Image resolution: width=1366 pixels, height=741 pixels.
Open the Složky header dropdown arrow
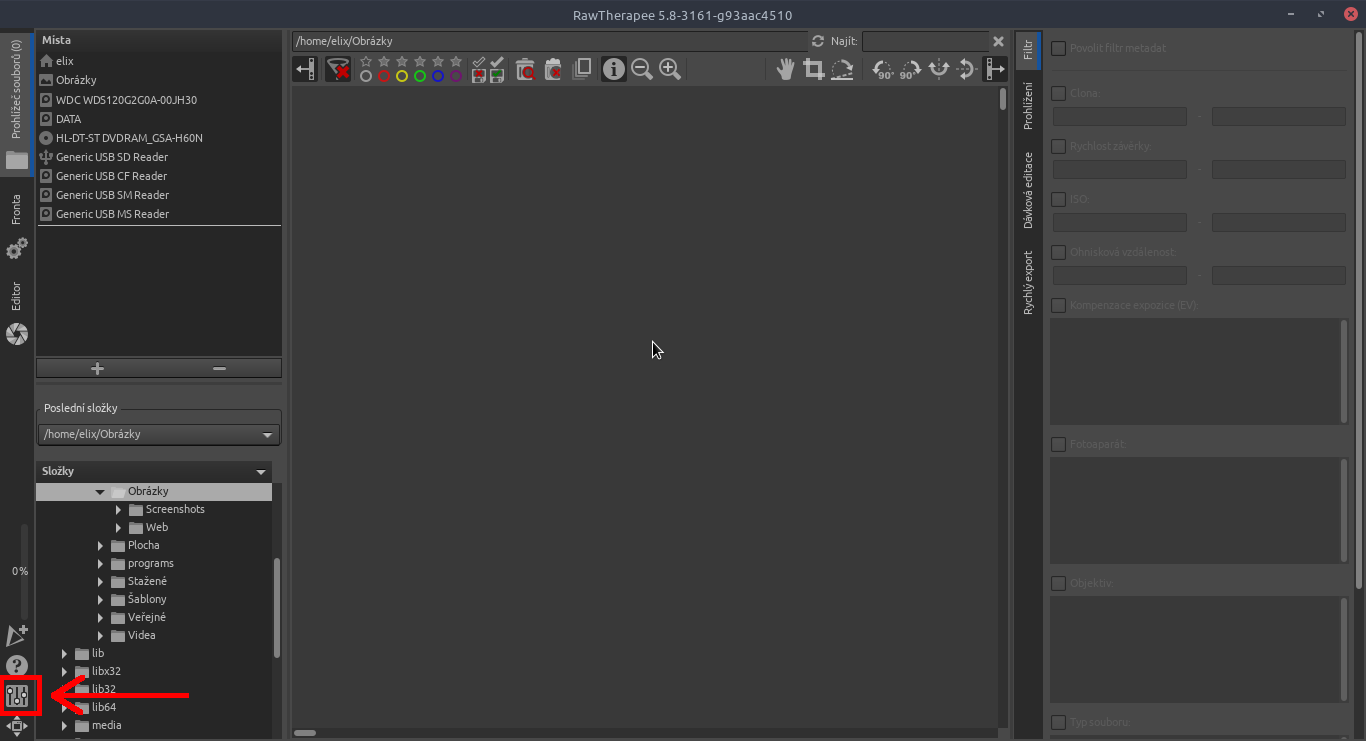tap(262, 472)
